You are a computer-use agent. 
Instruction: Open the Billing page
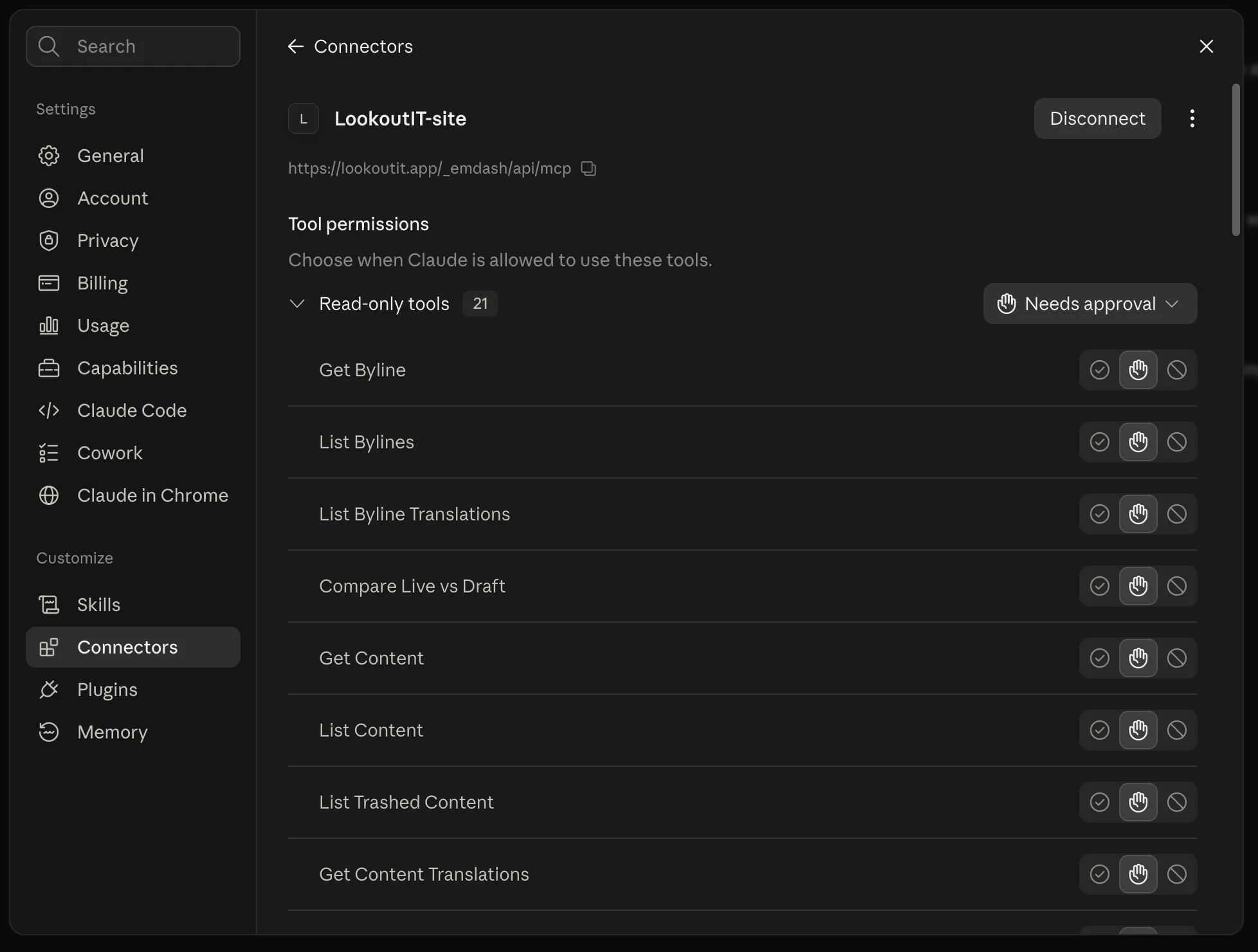click(133, 283)
